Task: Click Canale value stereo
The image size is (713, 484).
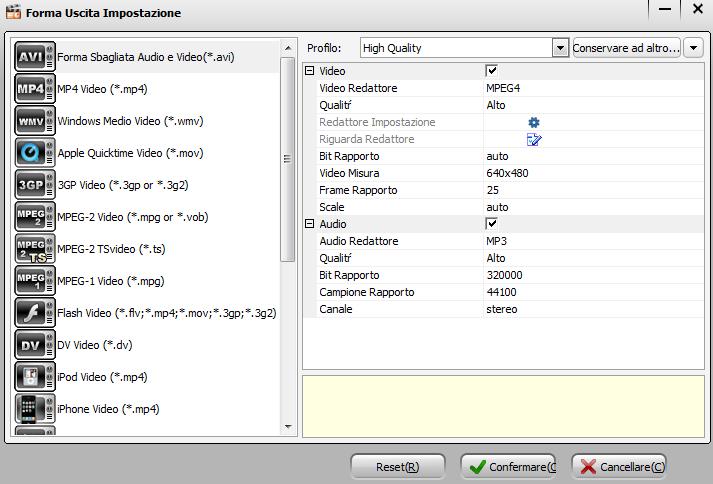Action: point(502,309)
